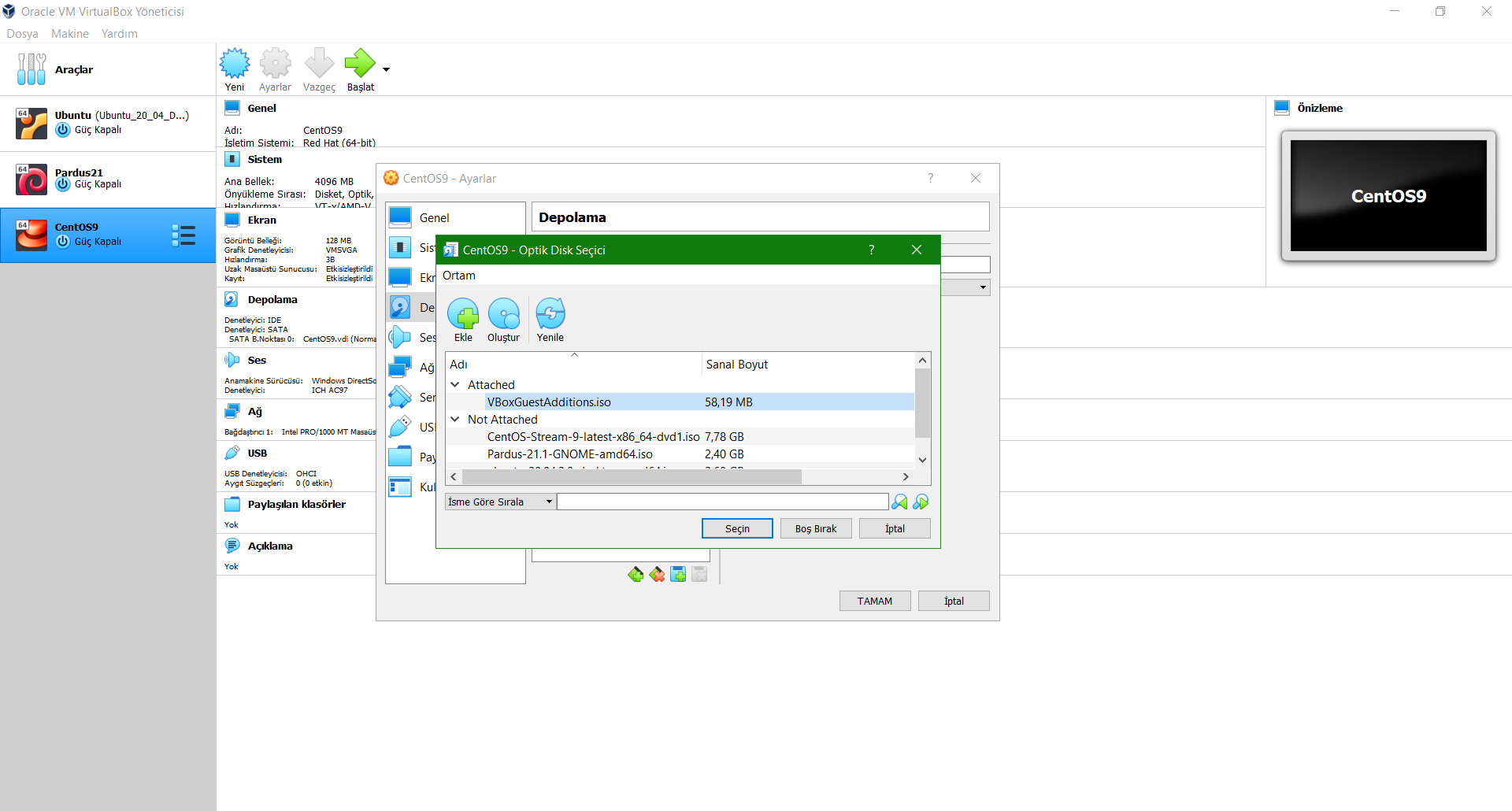This screenshot has height=811, width=1512.
Task: Click the Ekle (add disk) icon
Action: click(x=463, y=314)
